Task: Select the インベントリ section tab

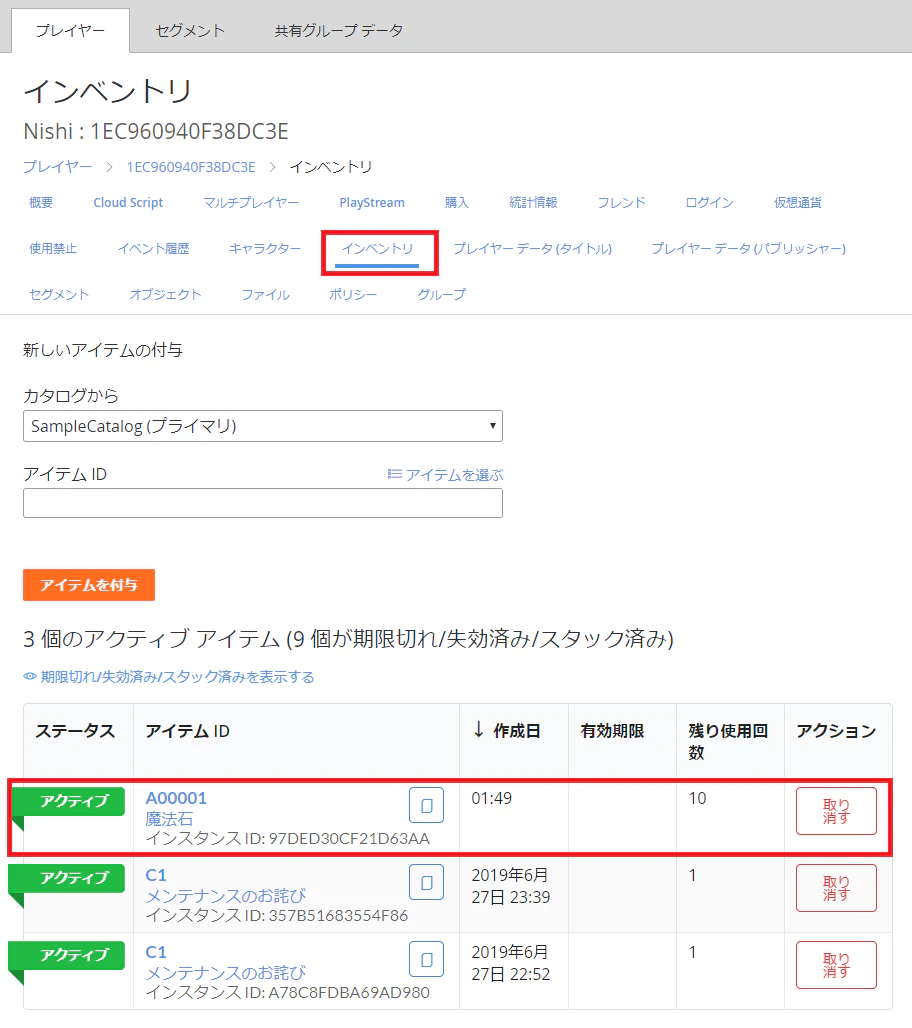Action: click(378, 248)
